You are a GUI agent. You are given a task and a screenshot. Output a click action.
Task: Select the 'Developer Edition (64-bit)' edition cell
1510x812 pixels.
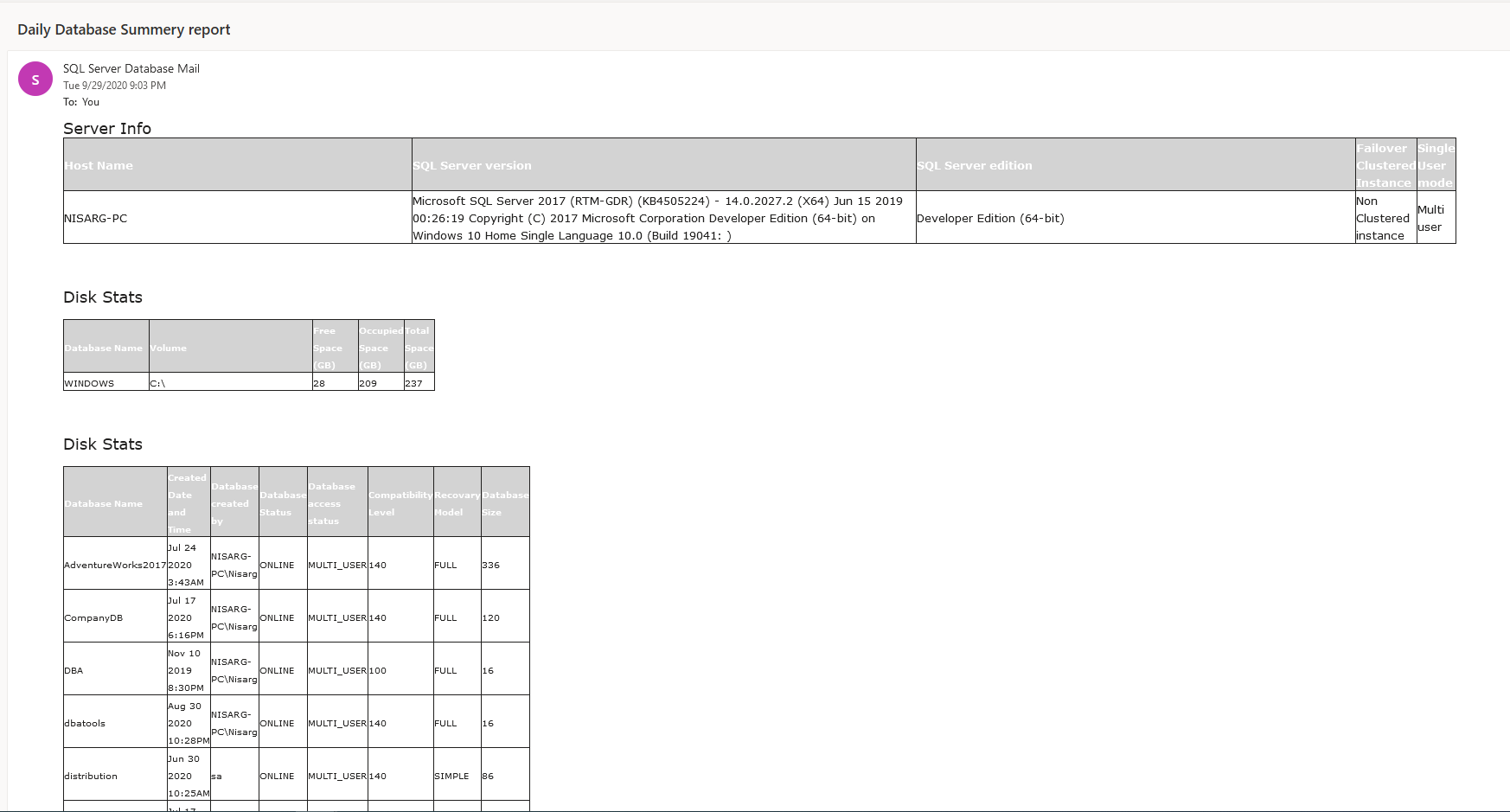(1136, 218)
